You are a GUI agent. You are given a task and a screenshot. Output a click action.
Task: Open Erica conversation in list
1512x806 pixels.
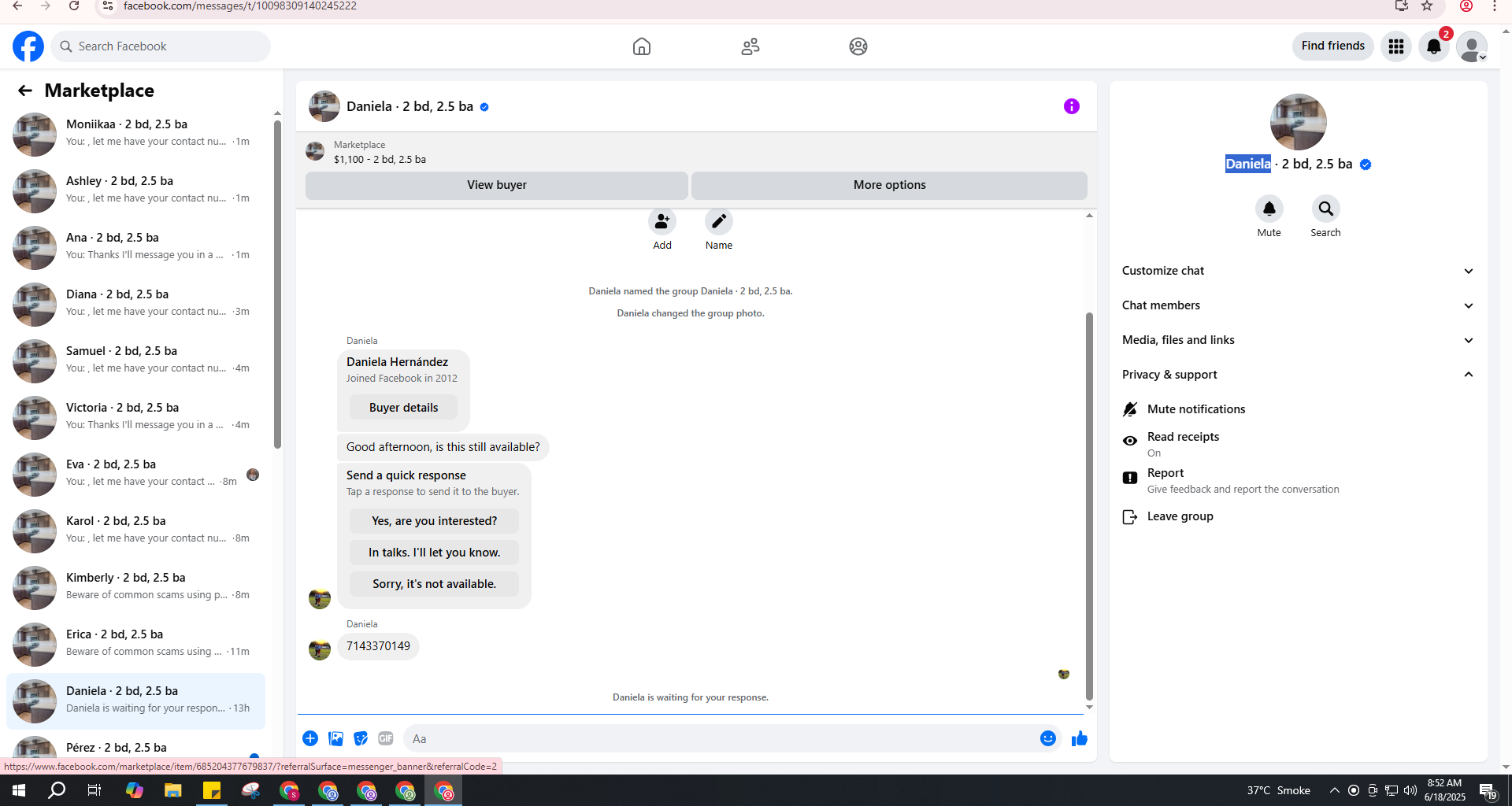pos(136,644)
